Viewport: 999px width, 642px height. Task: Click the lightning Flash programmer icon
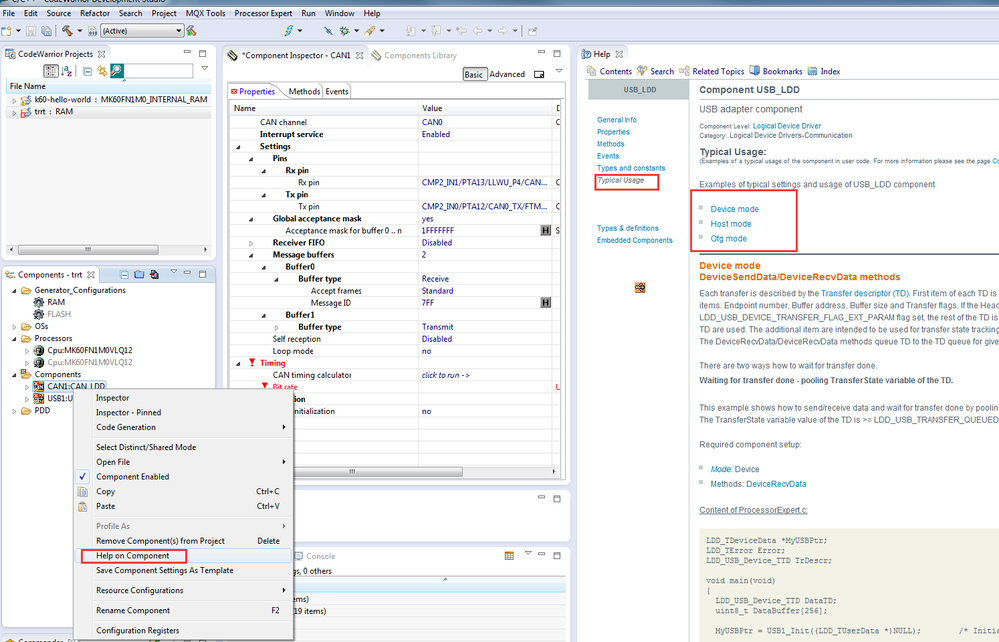point(289,31)
